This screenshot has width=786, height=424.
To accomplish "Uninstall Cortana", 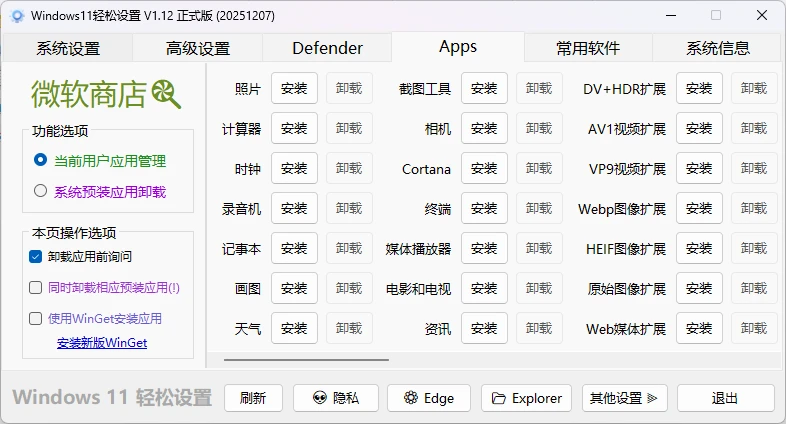I will coord(539,168).
